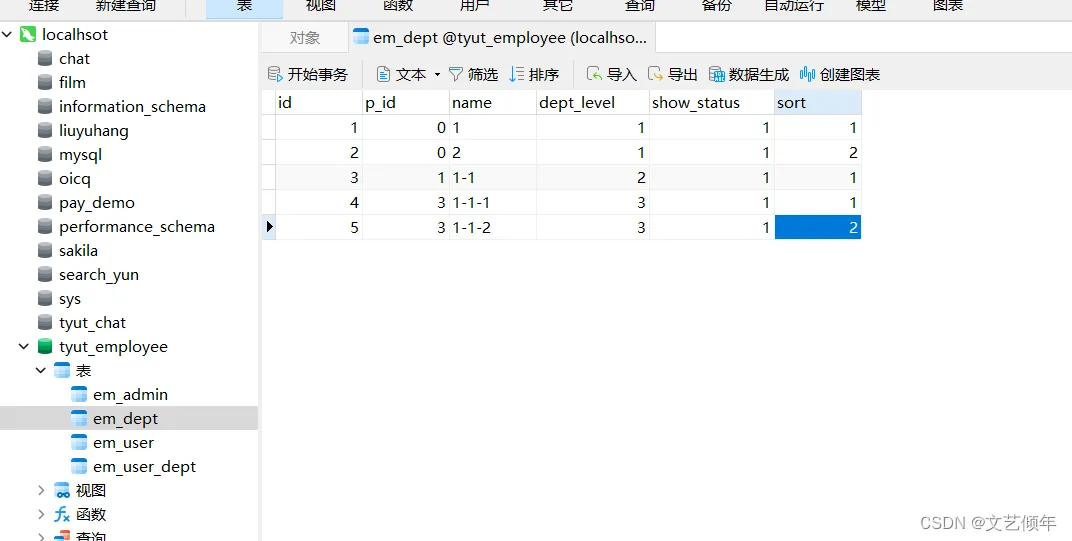Click the p_id column header

[x=406, y=103]
